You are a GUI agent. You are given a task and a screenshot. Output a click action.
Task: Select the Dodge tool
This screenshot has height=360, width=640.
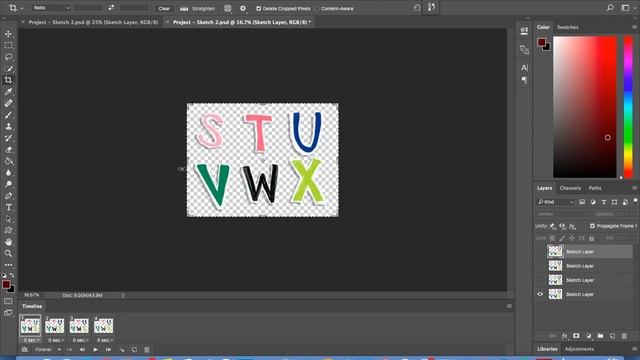[x=8, y=184]
